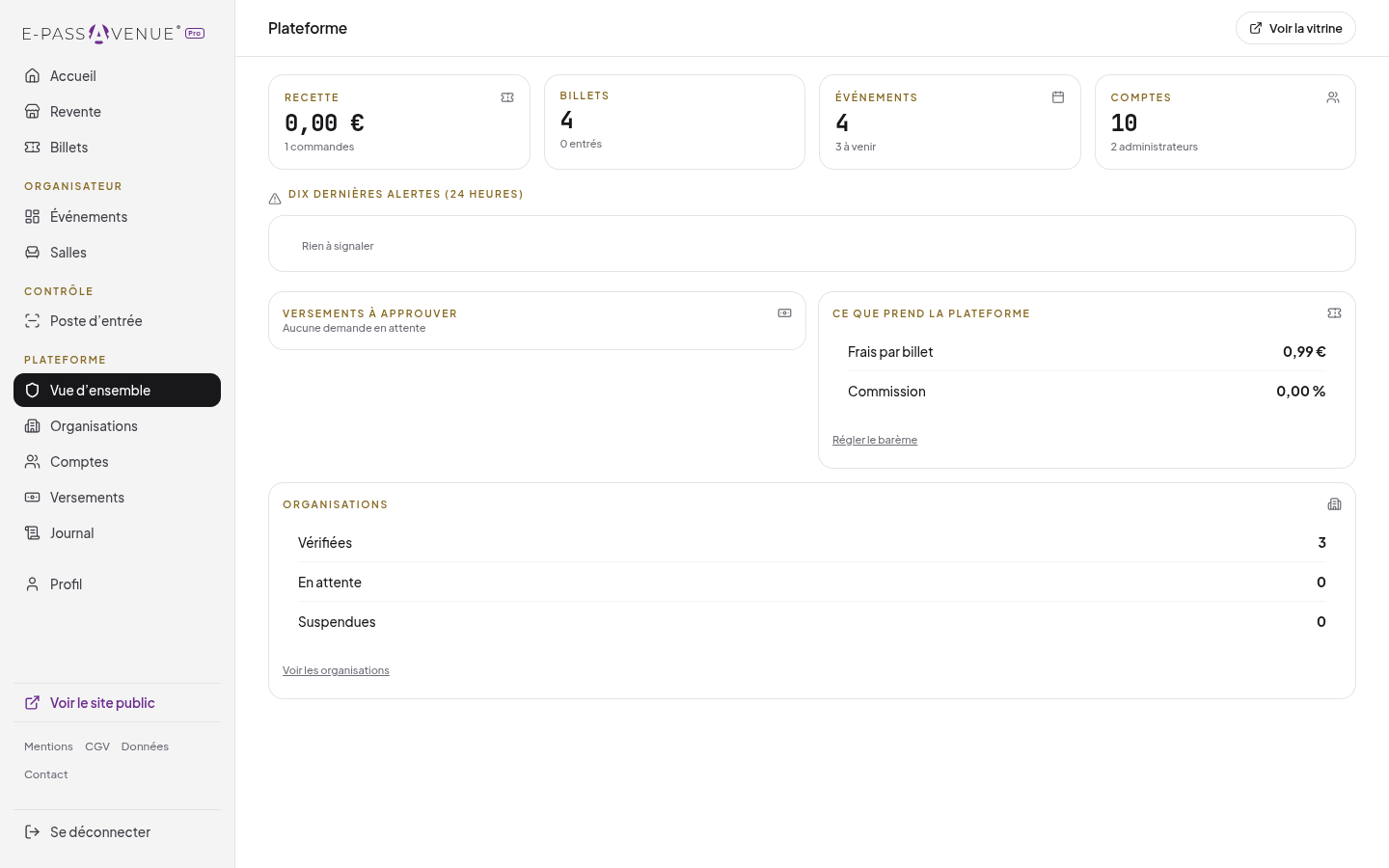Open the Contact footer link
This screenshot has height=868, width=1389.
pyautogui.click(x=46, y=774)
